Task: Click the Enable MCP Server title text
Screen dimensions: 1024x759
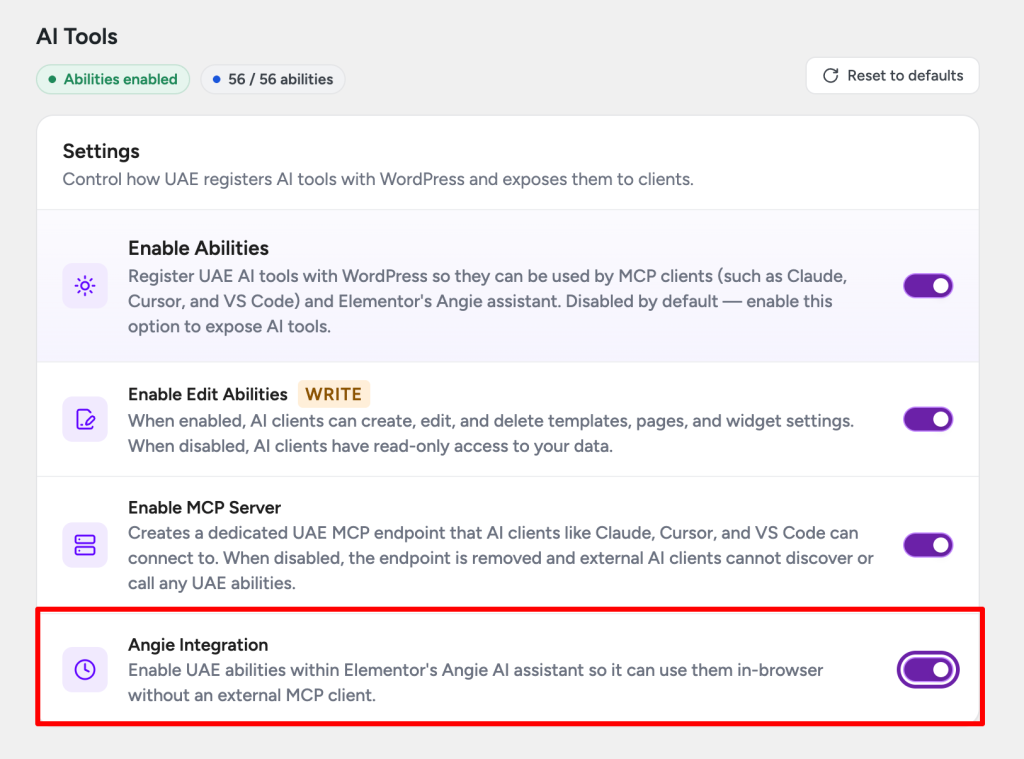Action: 204,508
